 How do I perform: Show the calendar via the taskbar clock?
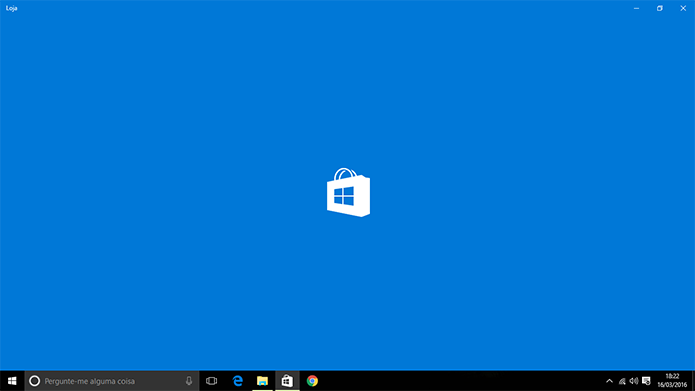coord(672,381)
